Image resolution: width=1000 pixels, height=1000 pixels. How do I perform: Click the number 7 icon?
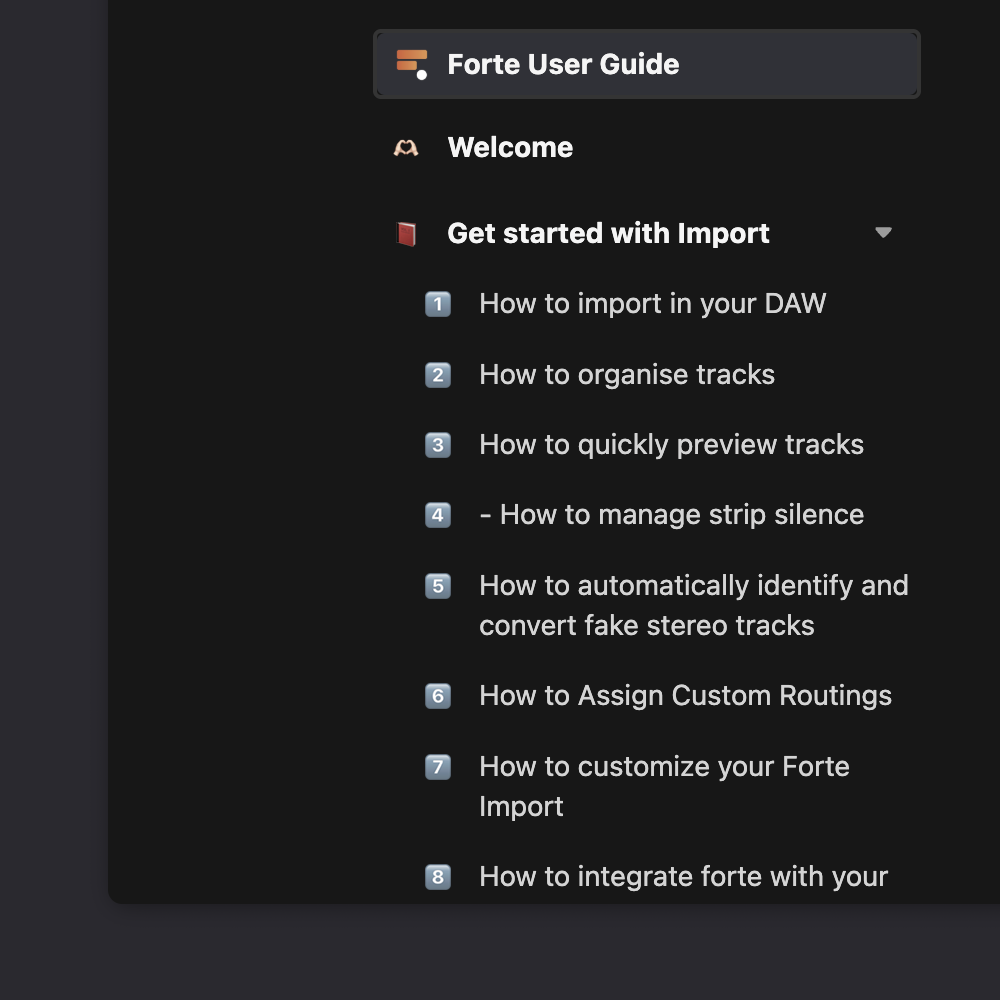click(438, 767)
